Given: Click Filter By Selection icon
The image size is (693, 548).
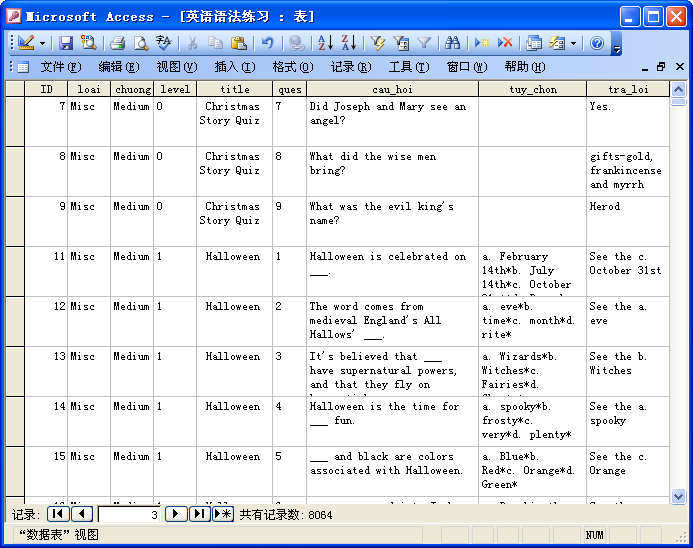Looking at the screenshot, I should coord(378,43).
